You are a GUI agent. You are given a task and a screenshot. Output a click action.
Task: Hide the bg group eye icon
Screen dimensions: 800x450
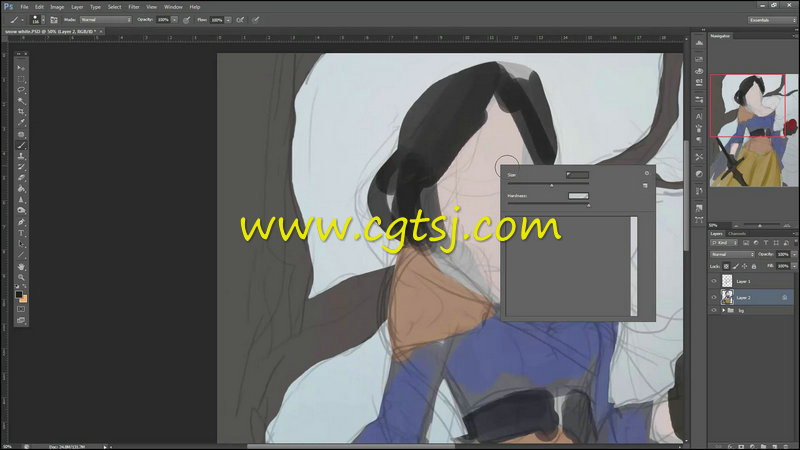pyautogui.click(x=714, y=310)
